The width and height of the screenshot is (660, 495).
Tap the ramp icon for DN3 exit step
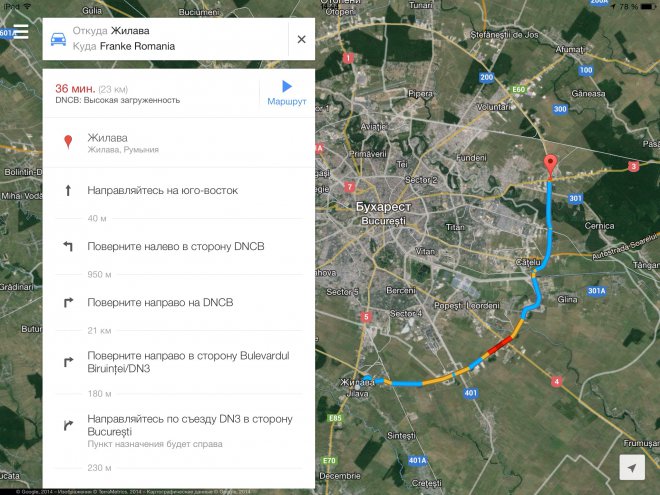68,425
